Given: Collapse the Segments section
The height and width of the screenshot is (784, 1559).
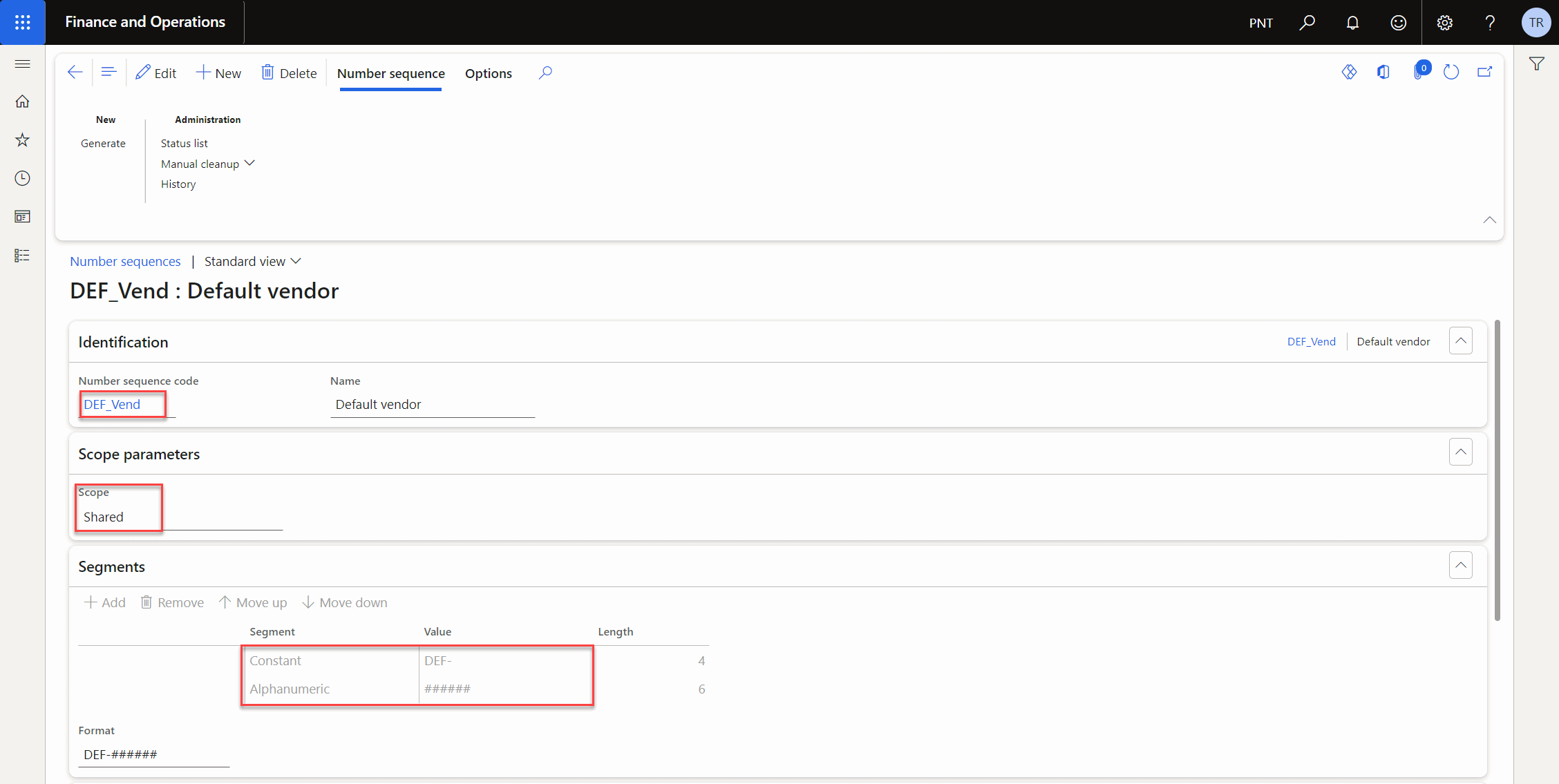Looking at the screenshot, I should click(x=1461, y=565).
